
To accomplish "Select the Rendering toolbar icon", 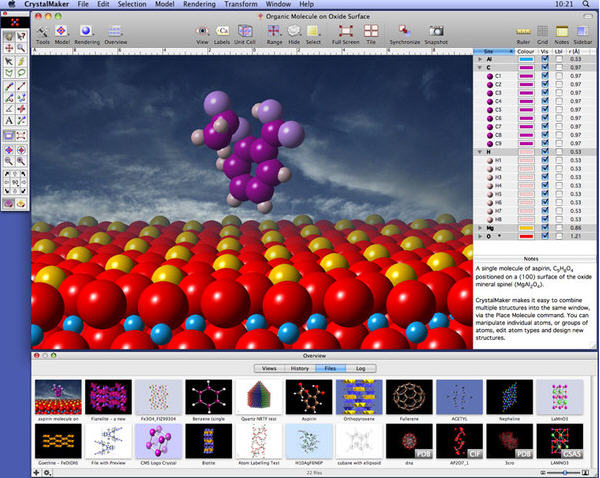I will (x=86, y=31).
